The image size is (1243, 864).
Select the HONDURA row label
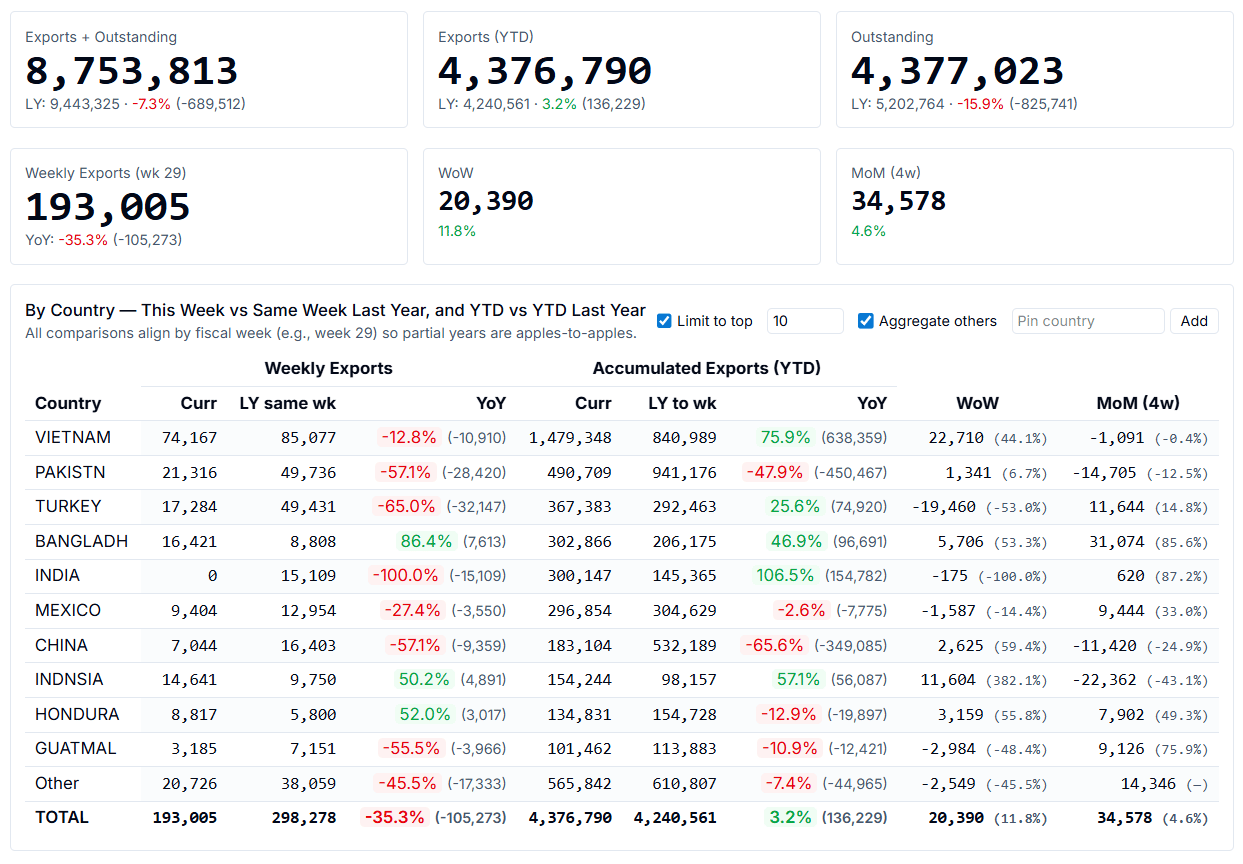tap(77, 714)
